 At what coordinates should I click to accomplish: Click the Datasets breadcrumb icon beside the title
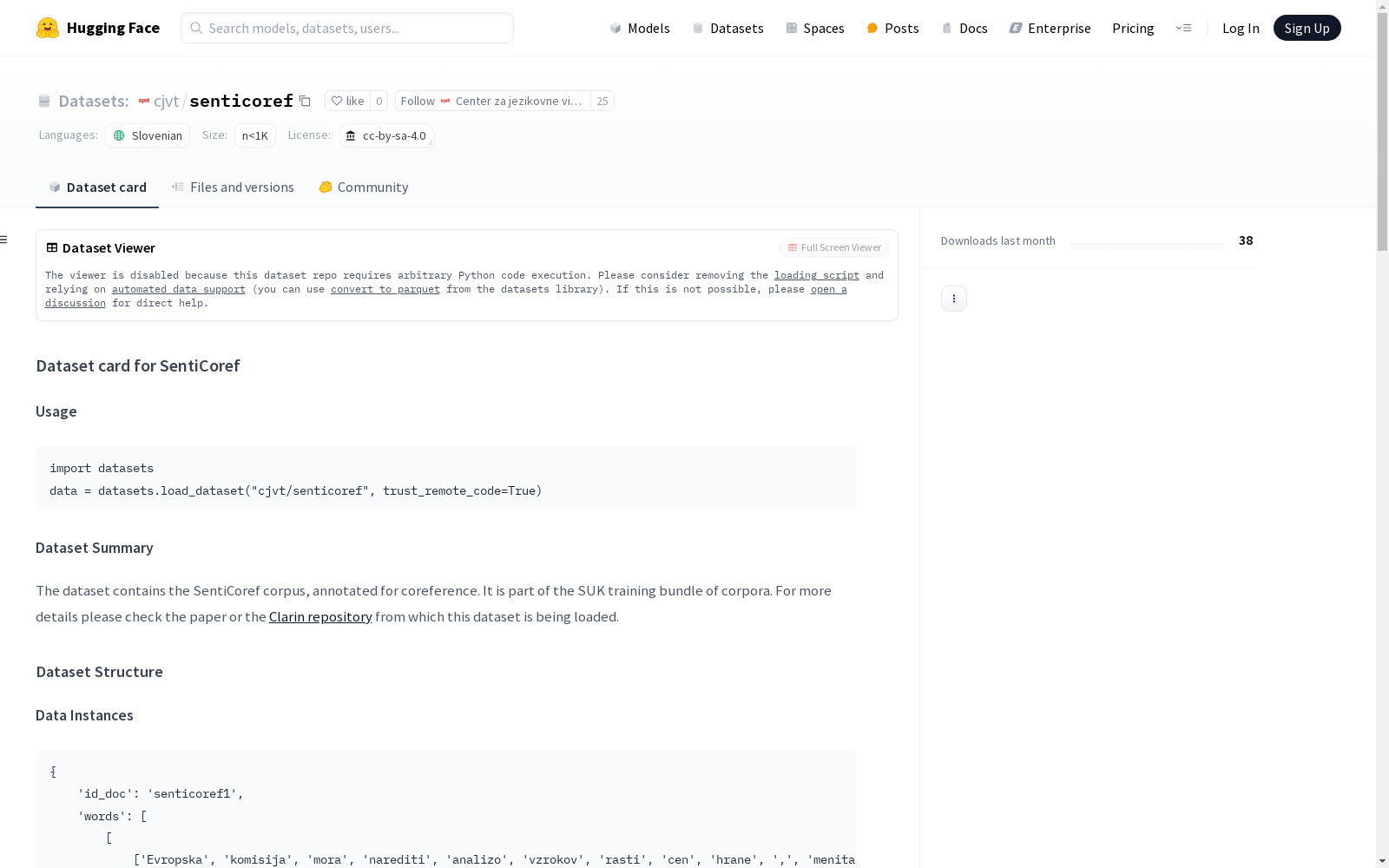[x=44, y=101]
